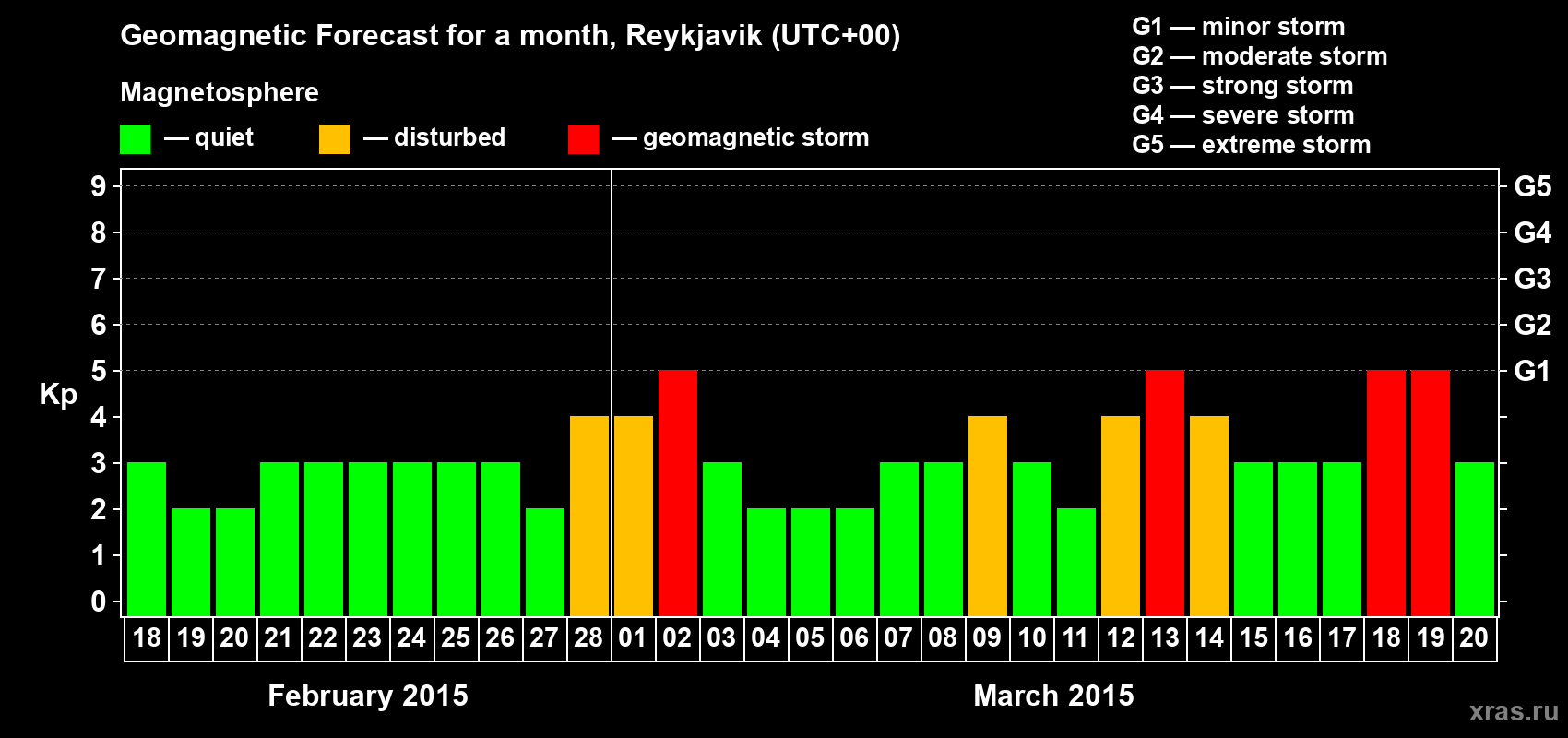
Task: Click the Kp axis value 7
Action: click(x=99, y=279)
